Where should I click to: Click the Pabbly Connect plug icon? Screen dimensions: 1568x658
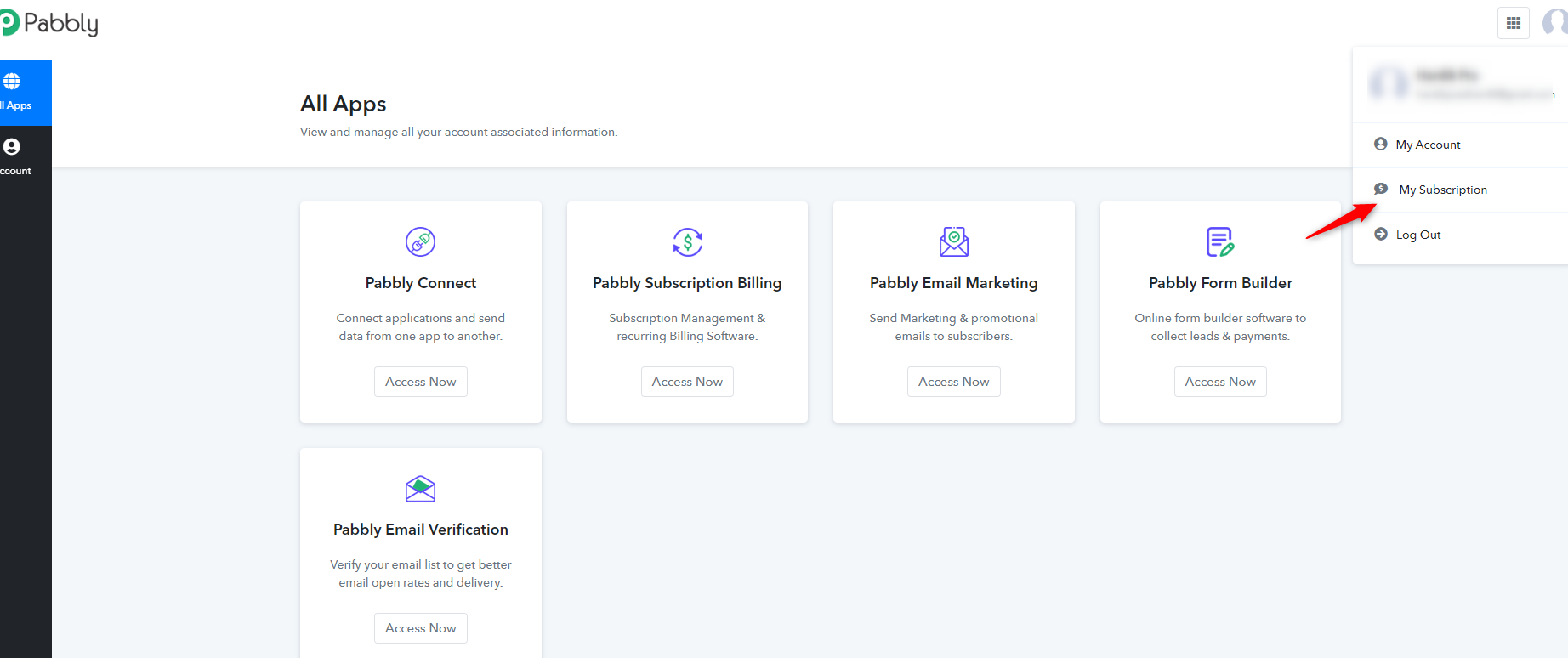pos(421,242)
